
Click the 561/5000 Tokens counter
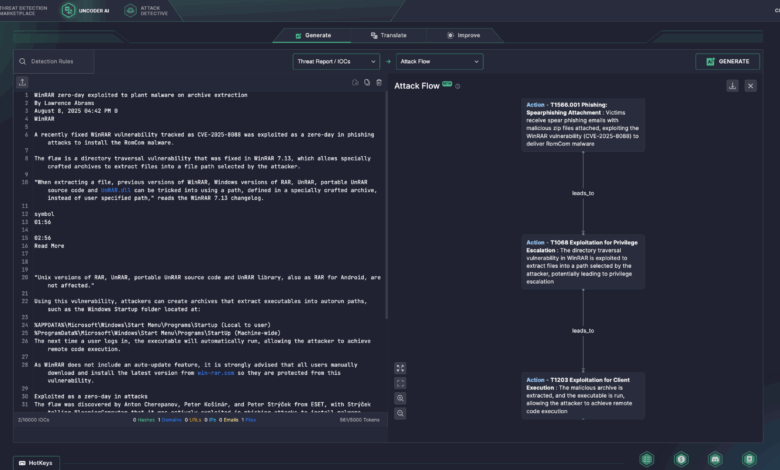point(360,420)
